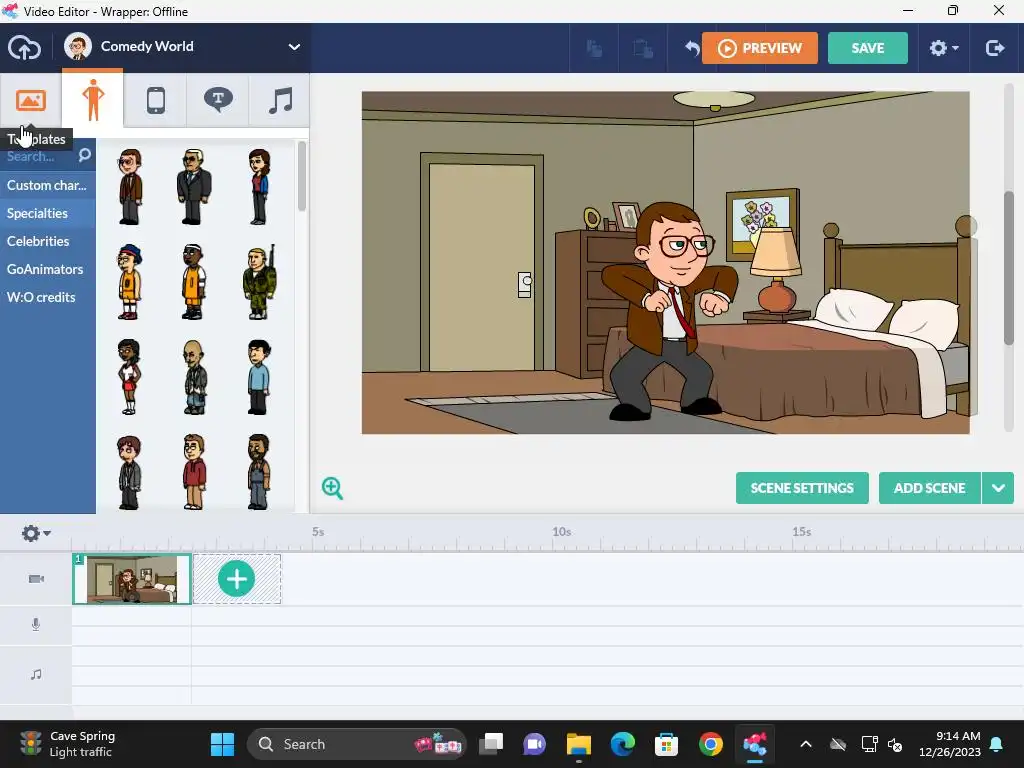Launch Microsoft Edge from taskbar

coord(622,744)
